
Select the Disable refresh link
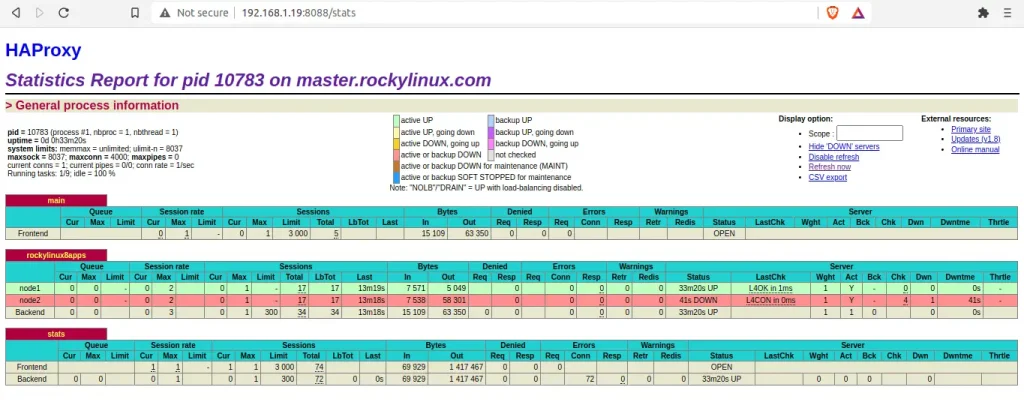[833, 157]
